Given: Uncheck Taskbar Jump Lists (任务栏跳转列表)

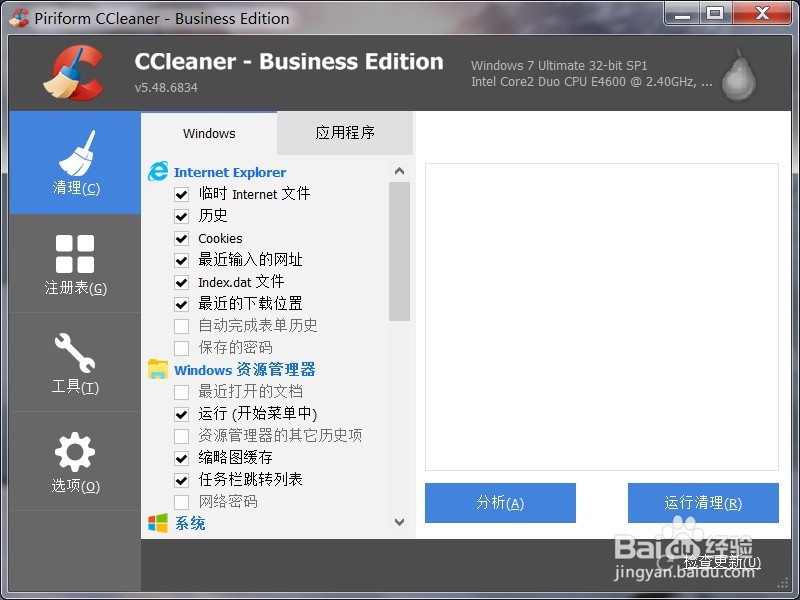Looking at the screenshot, I should (182, 480).
